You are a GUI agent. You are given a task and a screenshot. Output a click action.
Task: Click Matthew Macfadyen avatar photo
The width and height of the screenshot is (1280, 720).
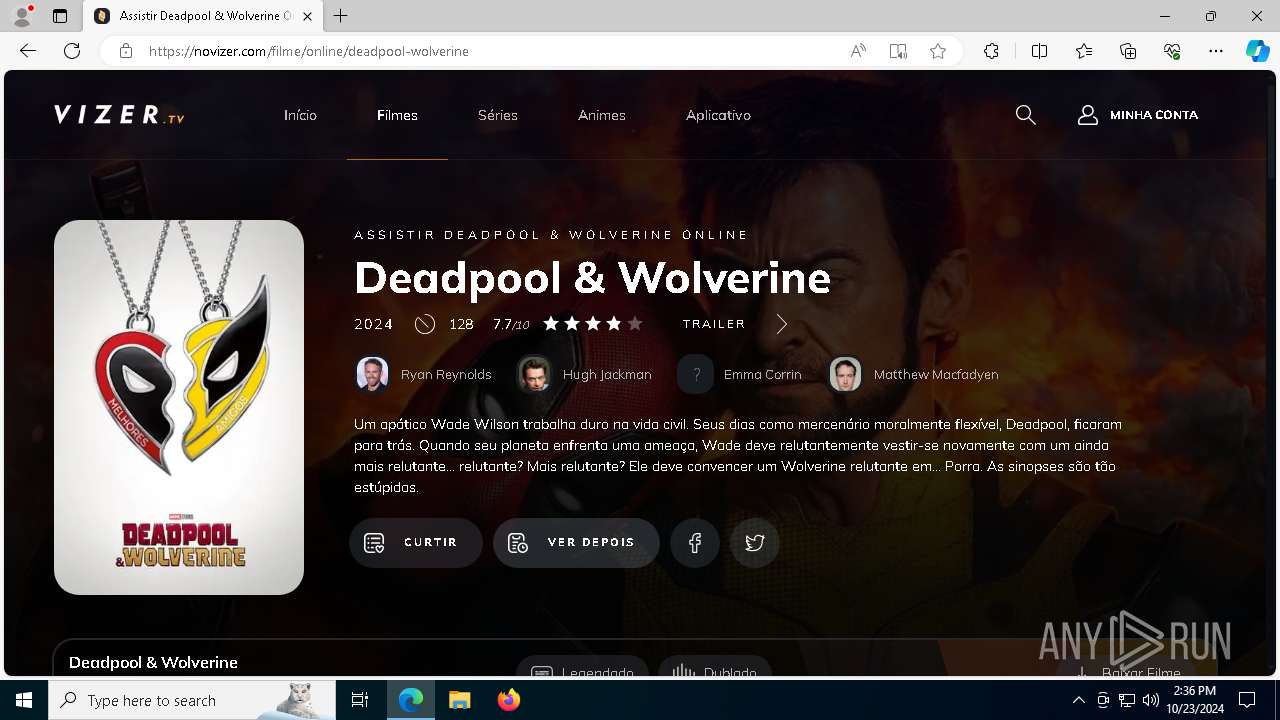846,374
